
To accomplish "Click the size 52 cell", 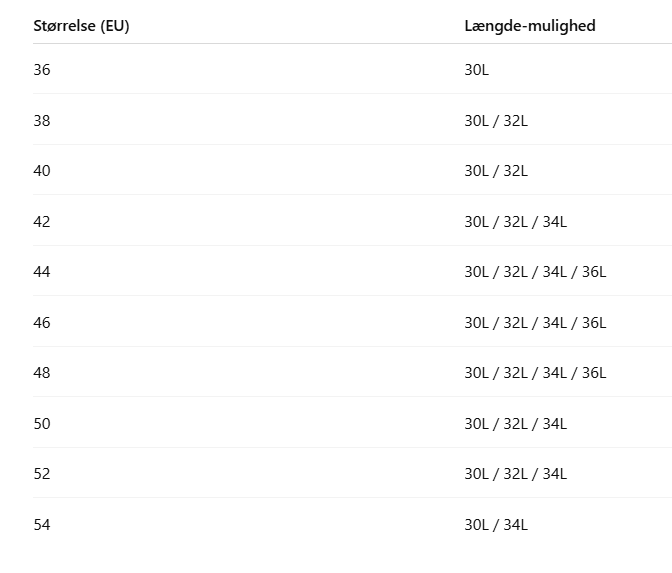I will pyautogui.click(x=41, y=474).
